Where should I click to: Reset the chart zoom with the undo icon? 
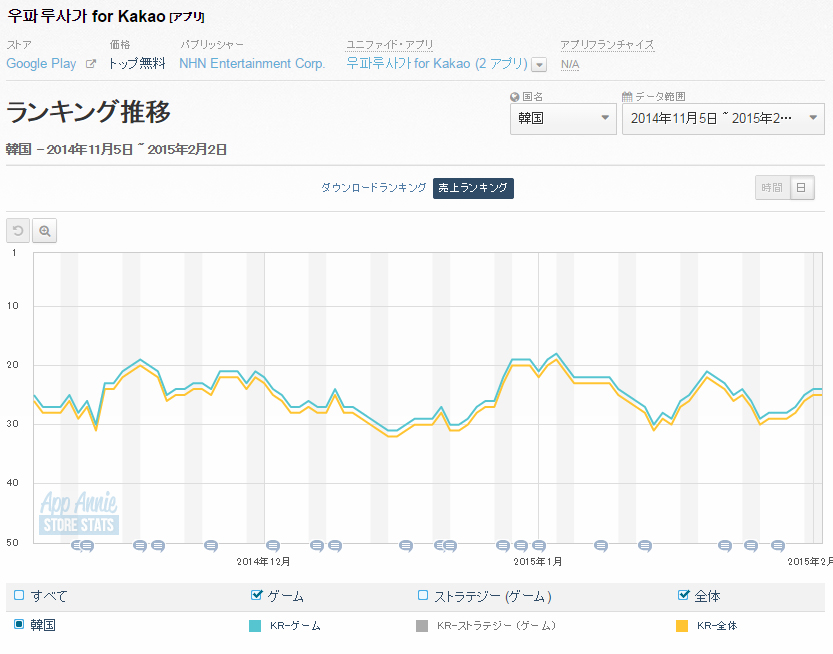click(18, 231)
